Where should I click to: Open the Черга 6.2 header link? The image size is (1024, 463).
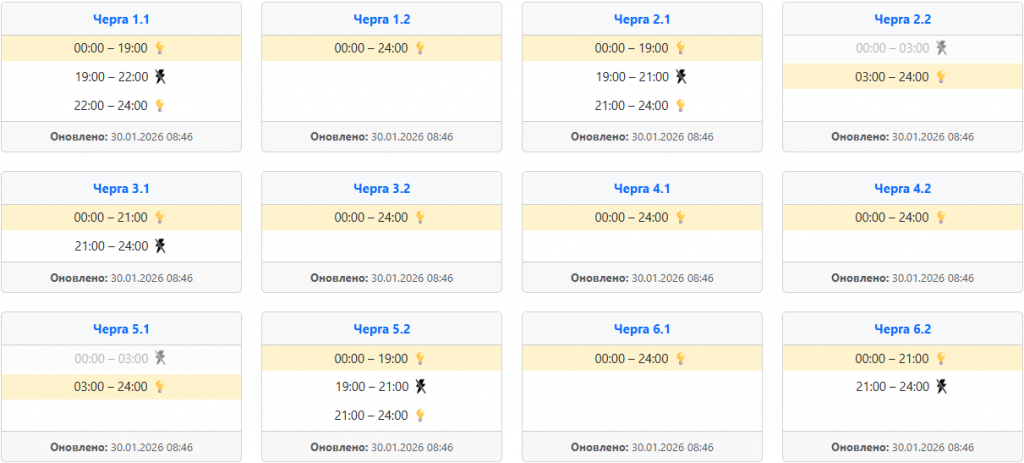[902, 329]
